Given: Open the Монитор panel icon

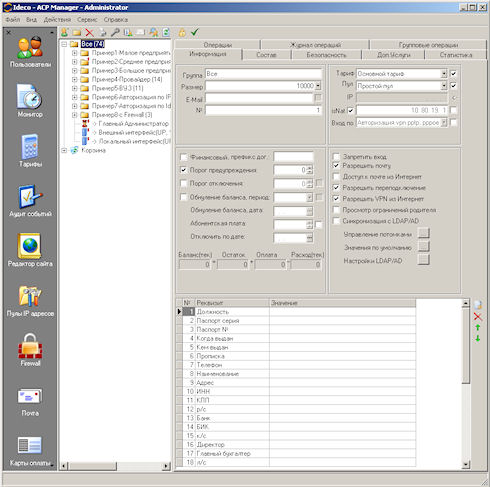Looking at the screenshot, I should (x=30, y=97).
